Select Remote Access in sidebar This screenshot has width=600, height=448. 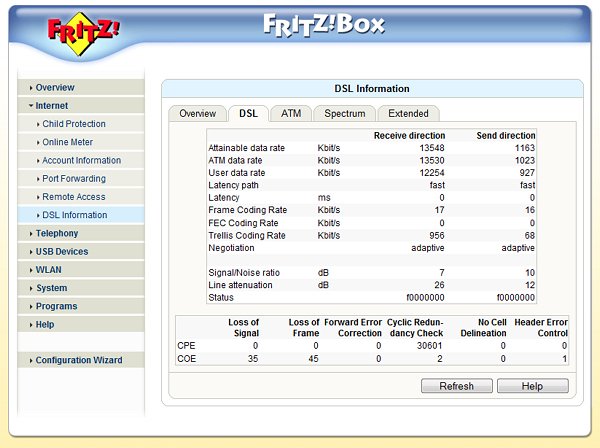pyautogui.click(x=73, y=197)
